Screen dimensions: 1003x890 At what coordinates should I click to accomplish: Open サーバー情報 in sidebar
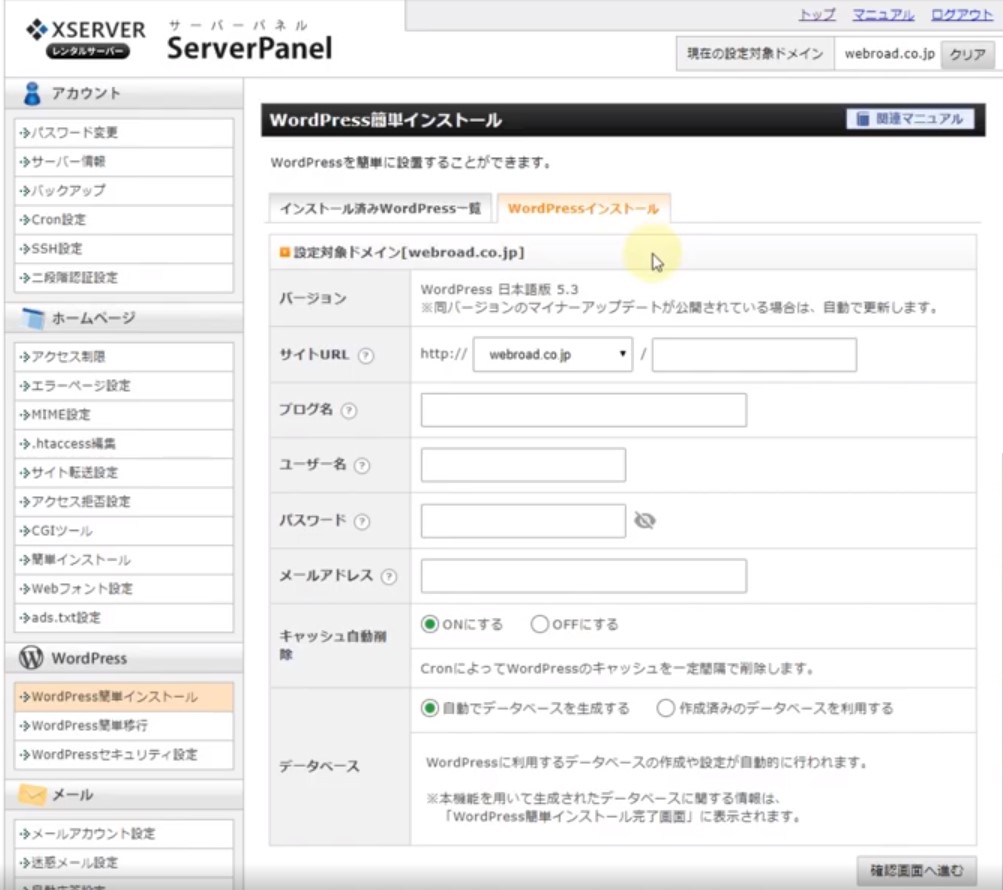(x=124, y=162)
